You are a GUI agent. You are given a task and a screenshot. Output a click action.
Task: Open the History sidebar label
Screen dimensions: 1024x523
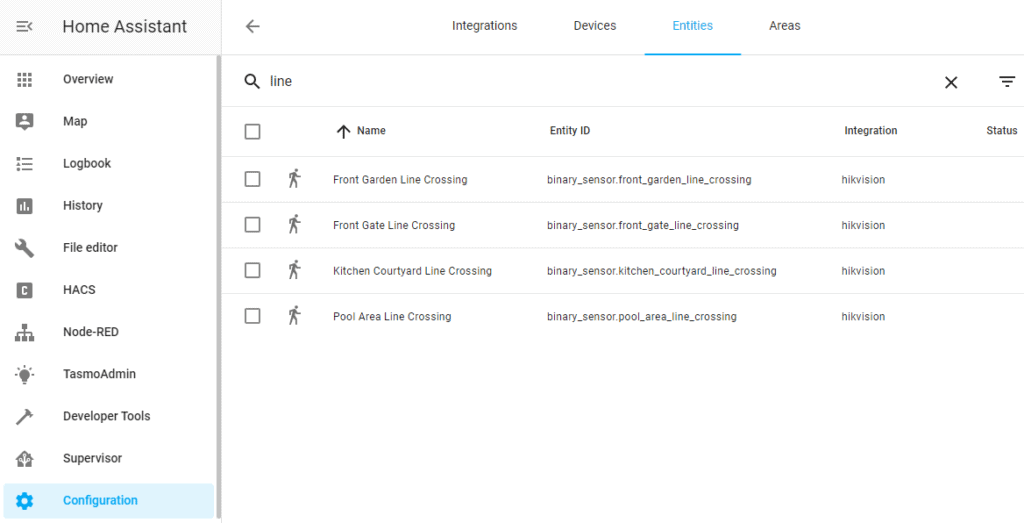pyautogui.click(x=83, y=206)
